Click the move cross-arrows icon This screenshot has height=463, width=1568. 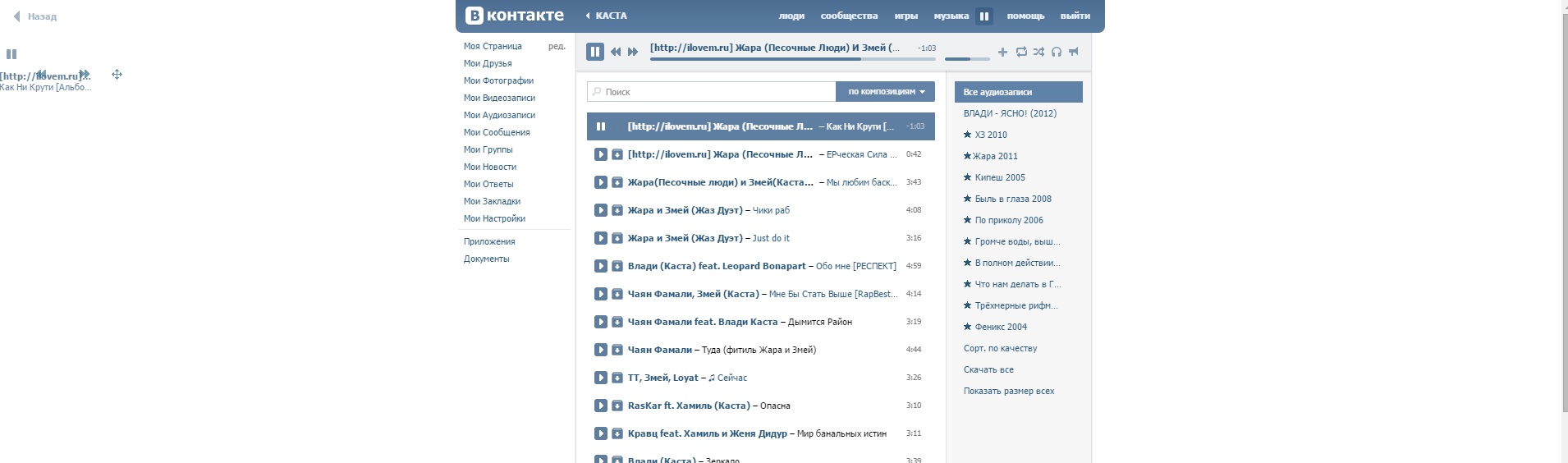pos(117,75)
